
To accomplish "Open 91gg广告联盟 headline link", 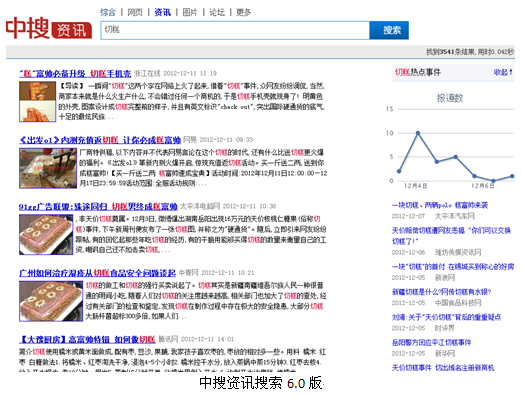I will pos(98,207).
